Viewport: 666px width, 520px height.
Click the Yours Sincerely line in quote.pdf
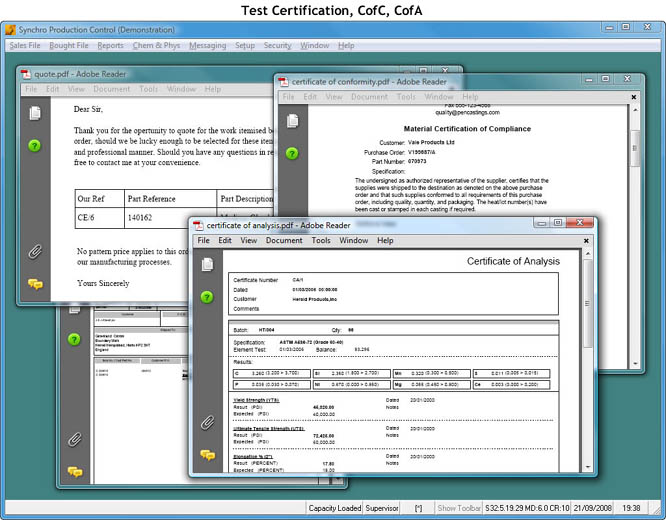pyautogui.click(x=103, y=283)
